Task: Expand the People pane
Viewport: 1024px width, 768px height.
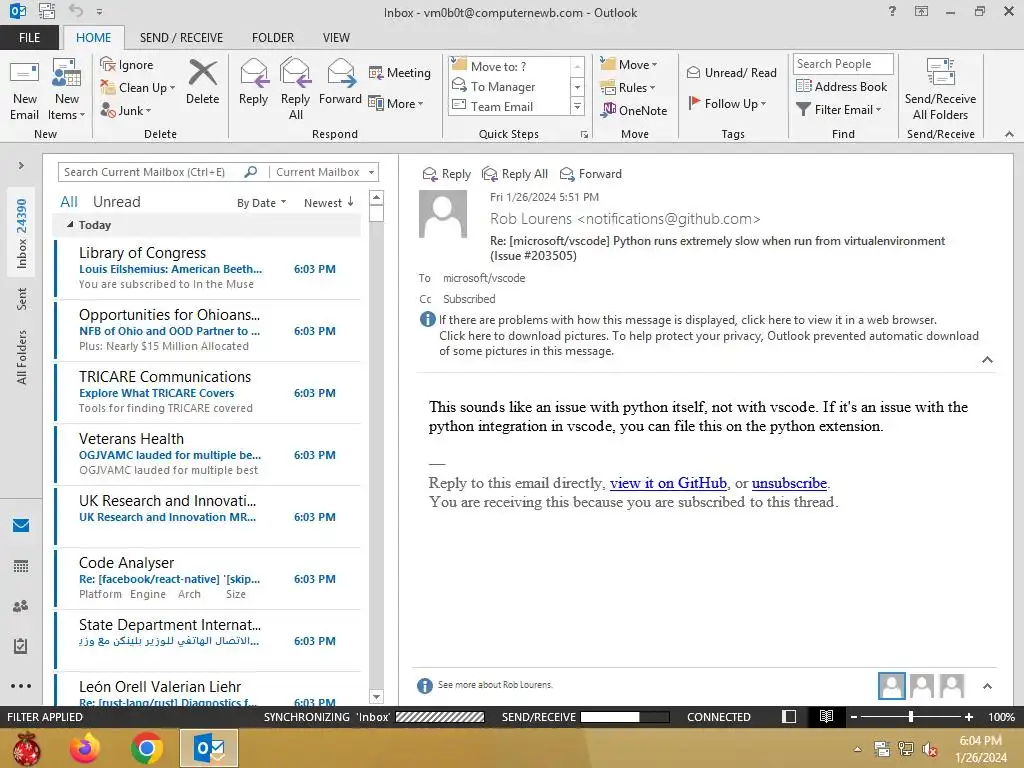Action: [987, 686]
